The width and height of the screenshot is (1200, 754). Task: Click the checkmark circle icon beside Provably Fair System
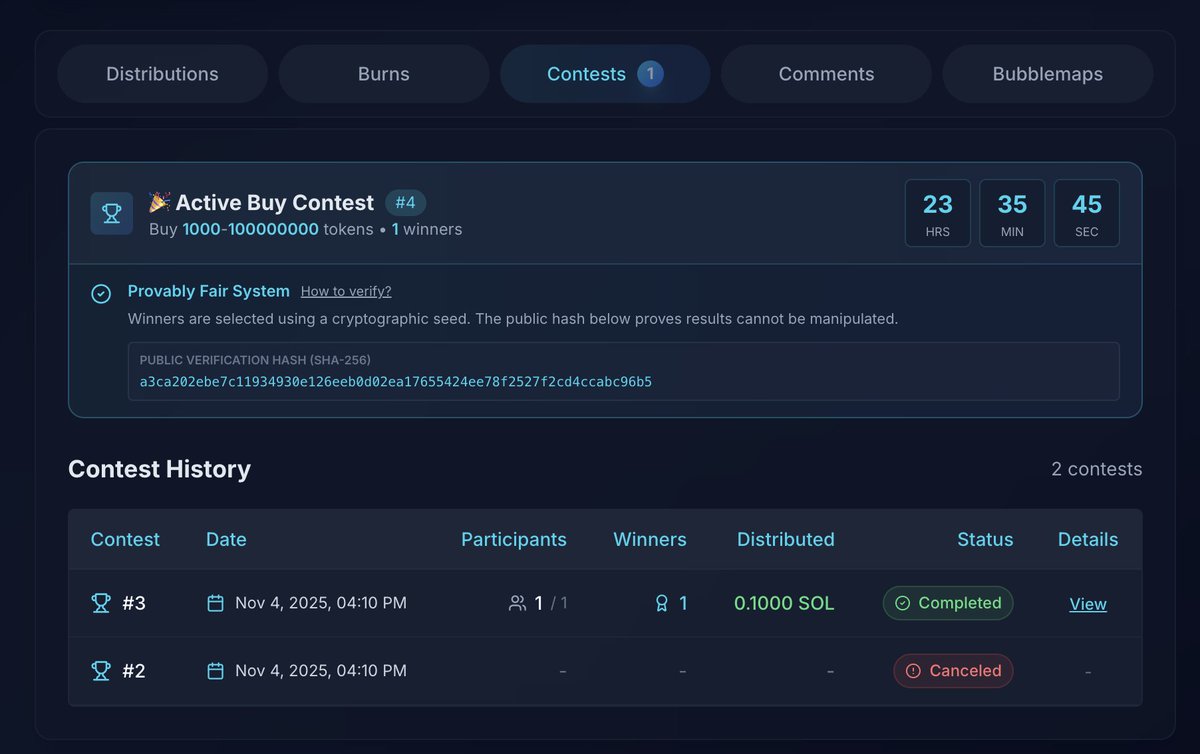pyautogui.click(x=101, y=293)
